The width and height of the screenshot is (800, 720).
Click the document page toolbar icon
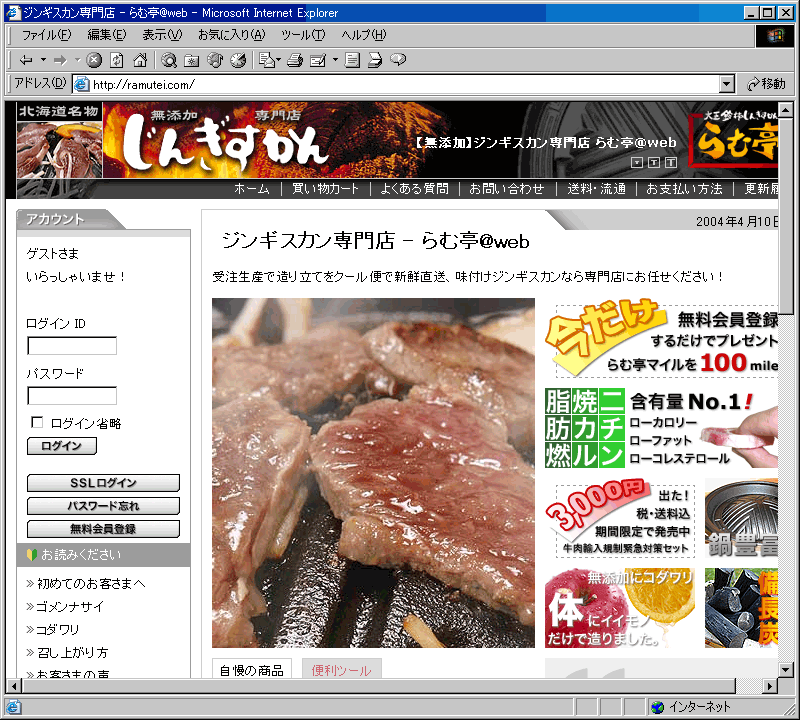[x=352, y=60]
